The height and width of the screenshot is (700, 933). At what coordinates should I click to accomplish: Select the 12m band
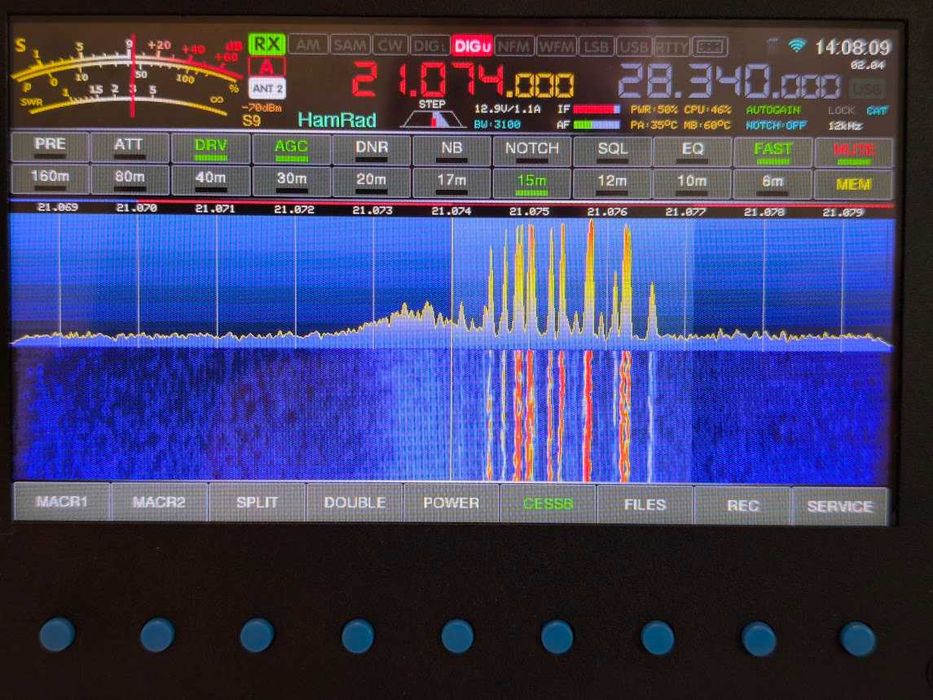(612, 183)
